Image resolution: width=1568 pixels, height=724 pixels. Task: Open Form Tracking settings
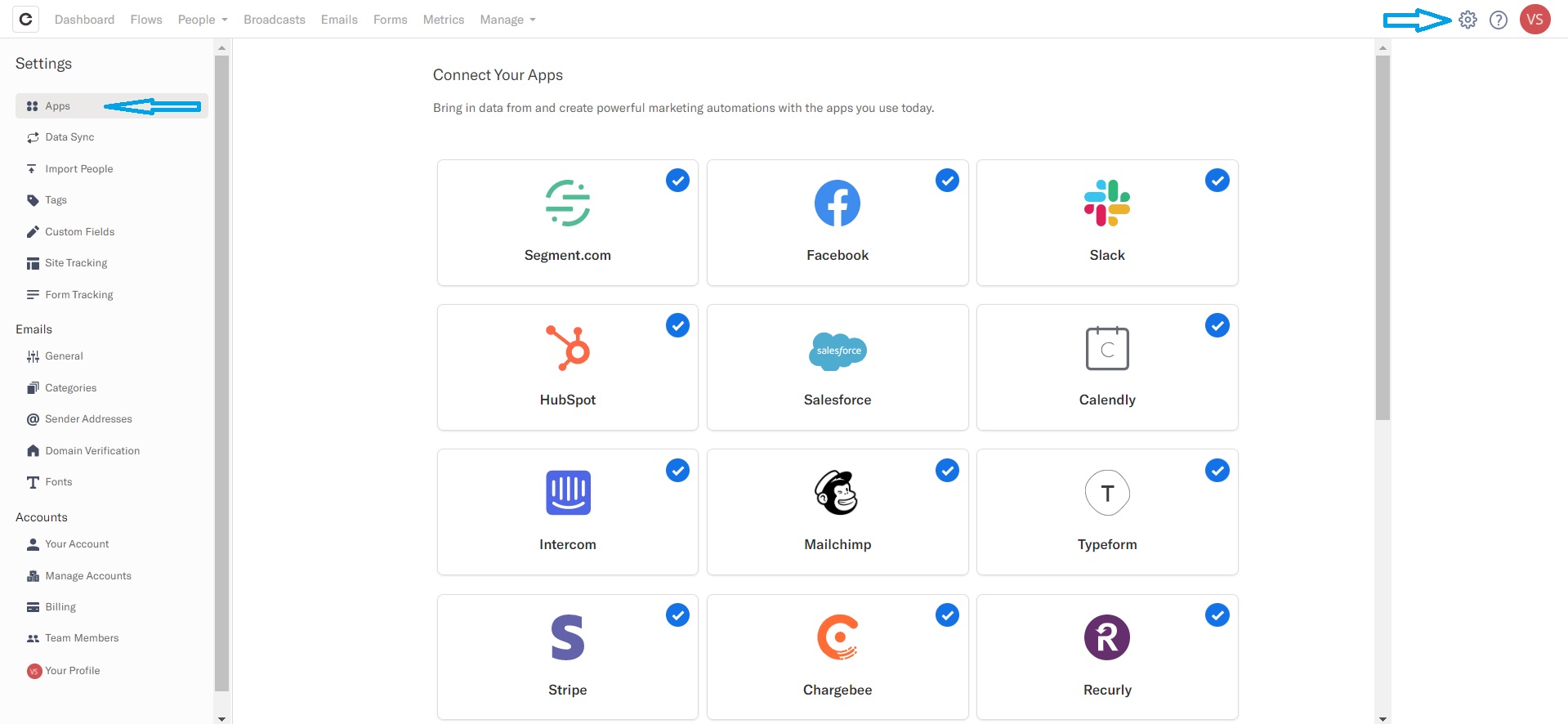tap(79, 295)
